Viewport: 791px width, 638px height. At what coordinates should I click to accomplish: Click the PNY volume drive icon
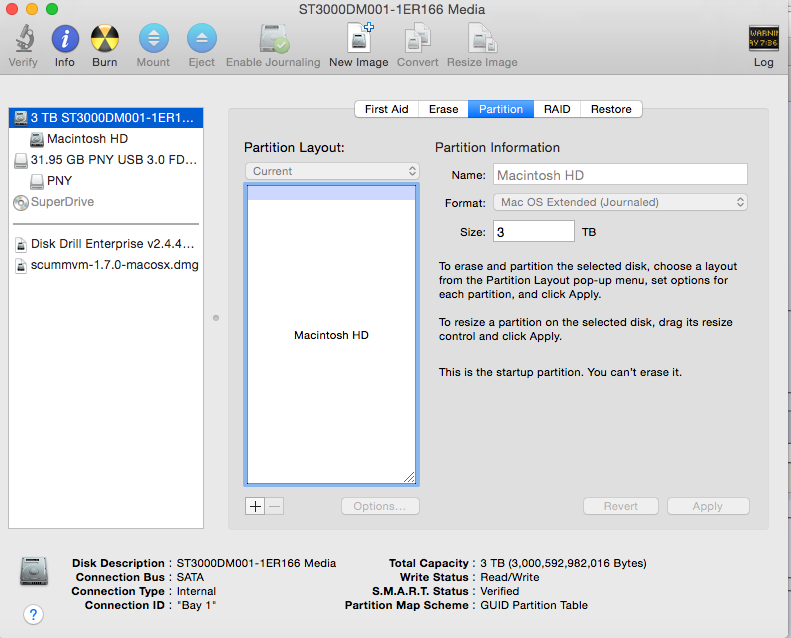click(36, 181)
